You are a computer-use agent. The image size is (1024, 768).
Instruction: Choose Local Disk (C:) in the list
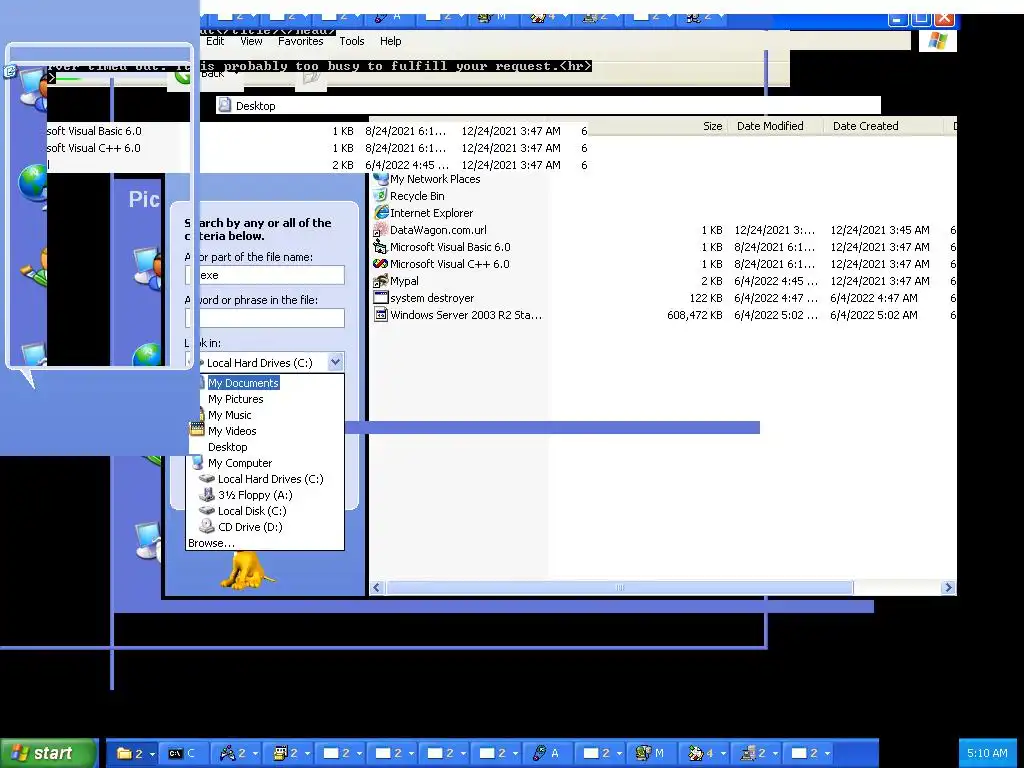(x=252, y=511)
